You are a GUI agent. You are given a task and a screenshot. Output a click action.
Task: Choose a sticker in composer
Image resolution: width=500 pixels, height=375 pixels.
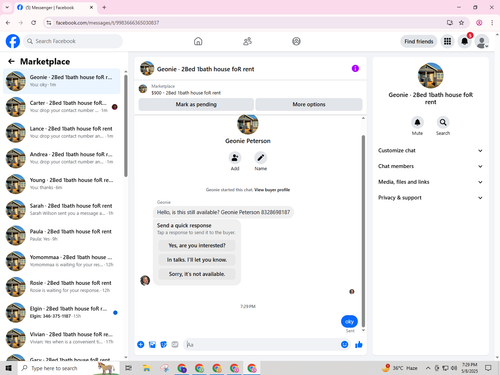pyautogui.click(x=163, y=344)
